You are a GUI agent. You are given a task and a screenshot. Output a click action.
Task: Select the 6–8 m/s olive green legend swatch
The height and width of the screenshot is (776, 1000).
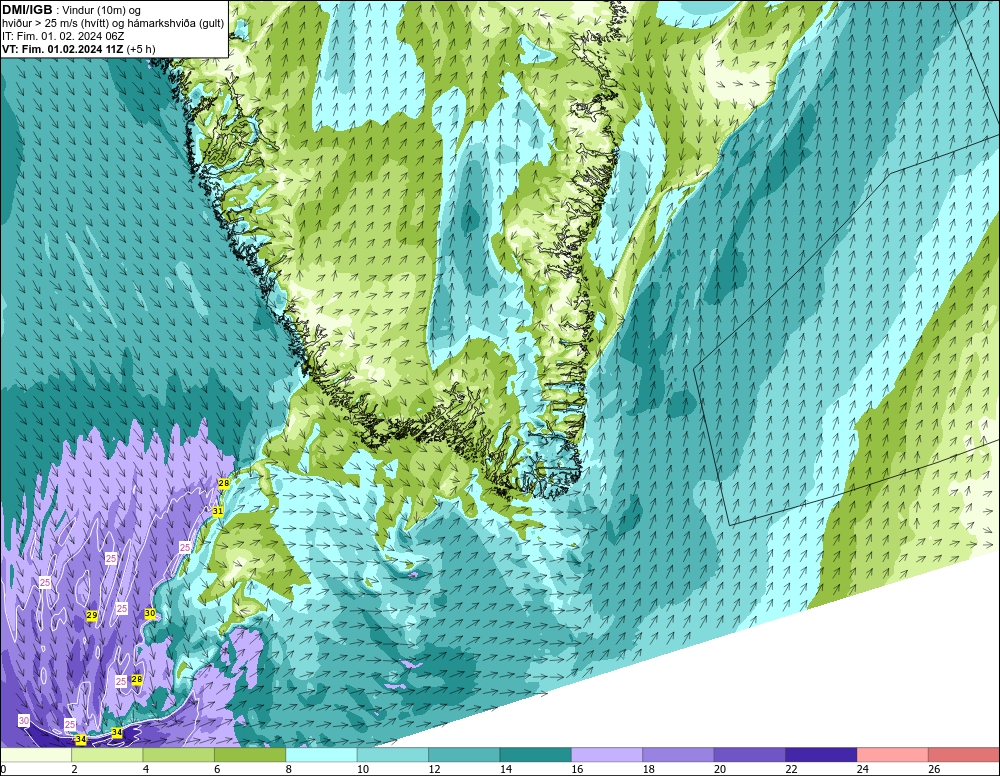coord(250,755)
